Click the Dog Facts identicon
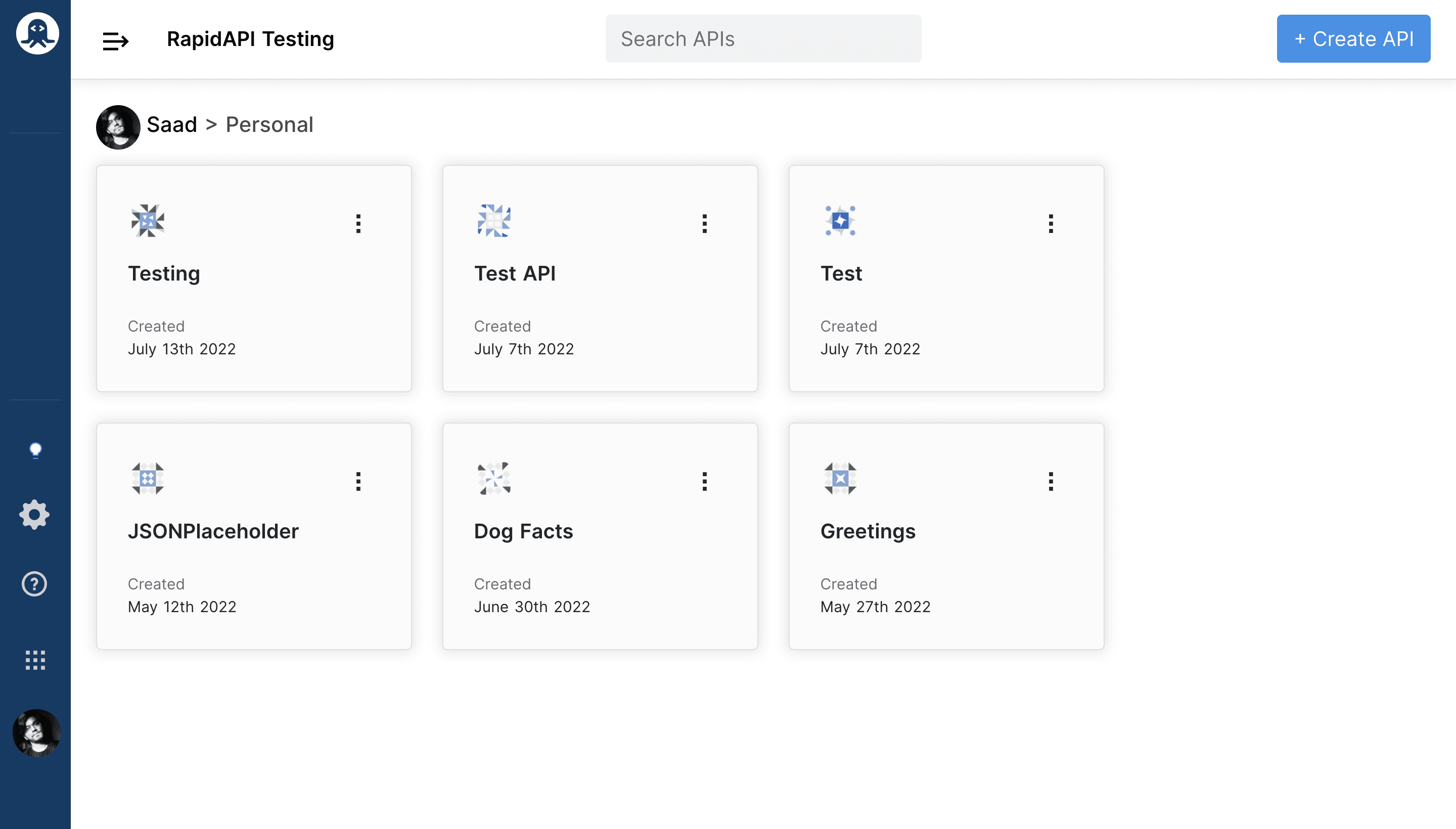 pyautogui.click(x=494, y=478)
